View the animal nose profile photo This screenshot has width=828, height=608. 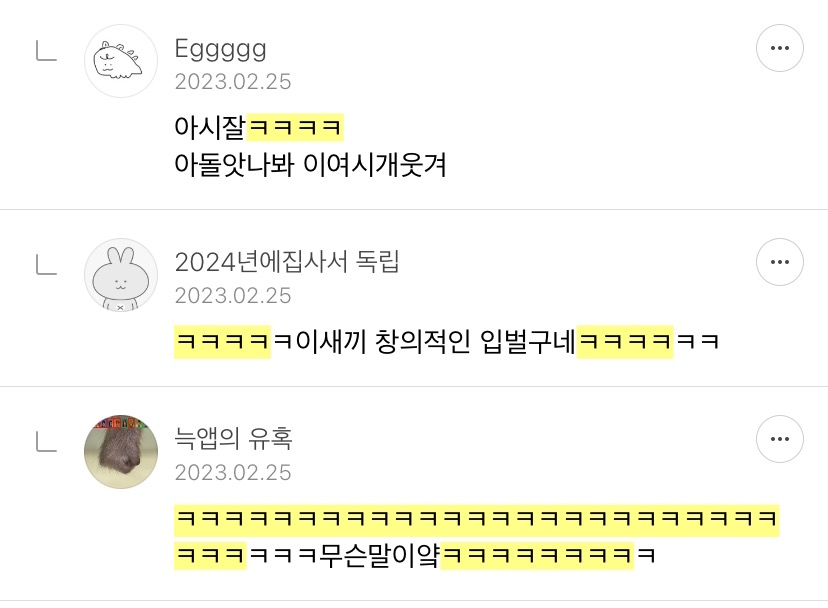(x=121, y=452)
